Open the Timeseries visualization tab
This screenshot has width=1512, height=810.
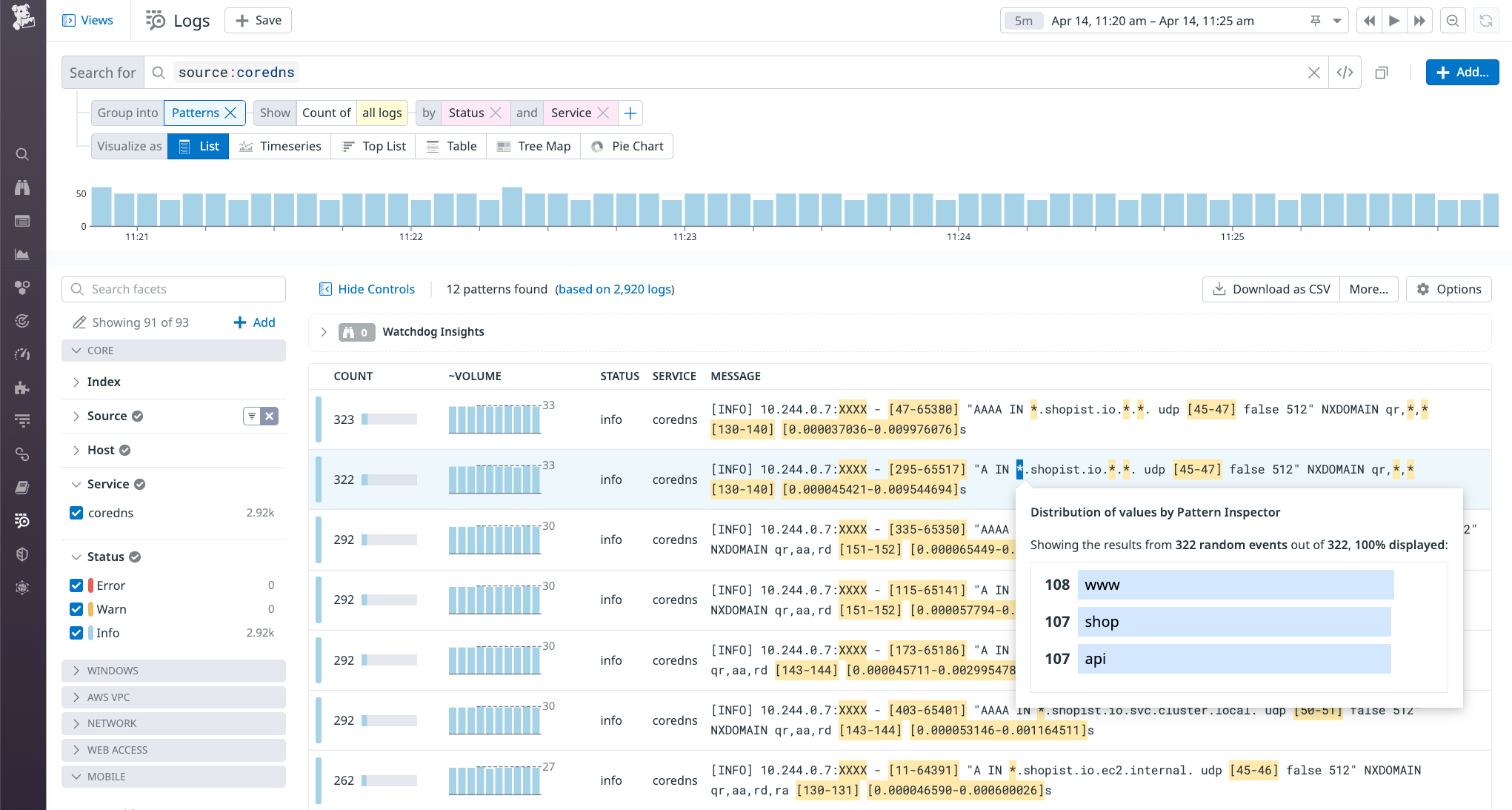(280, 146)
